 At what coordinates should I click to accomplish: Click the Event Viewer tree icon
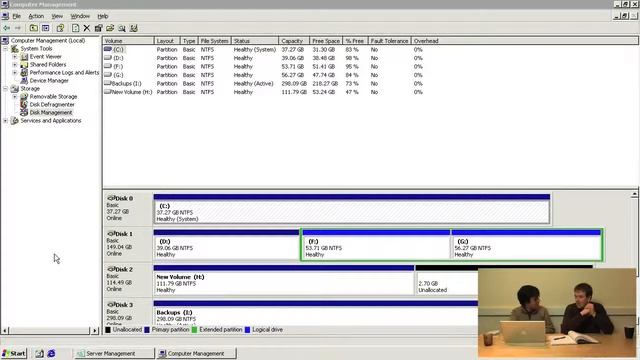point(24,57)
